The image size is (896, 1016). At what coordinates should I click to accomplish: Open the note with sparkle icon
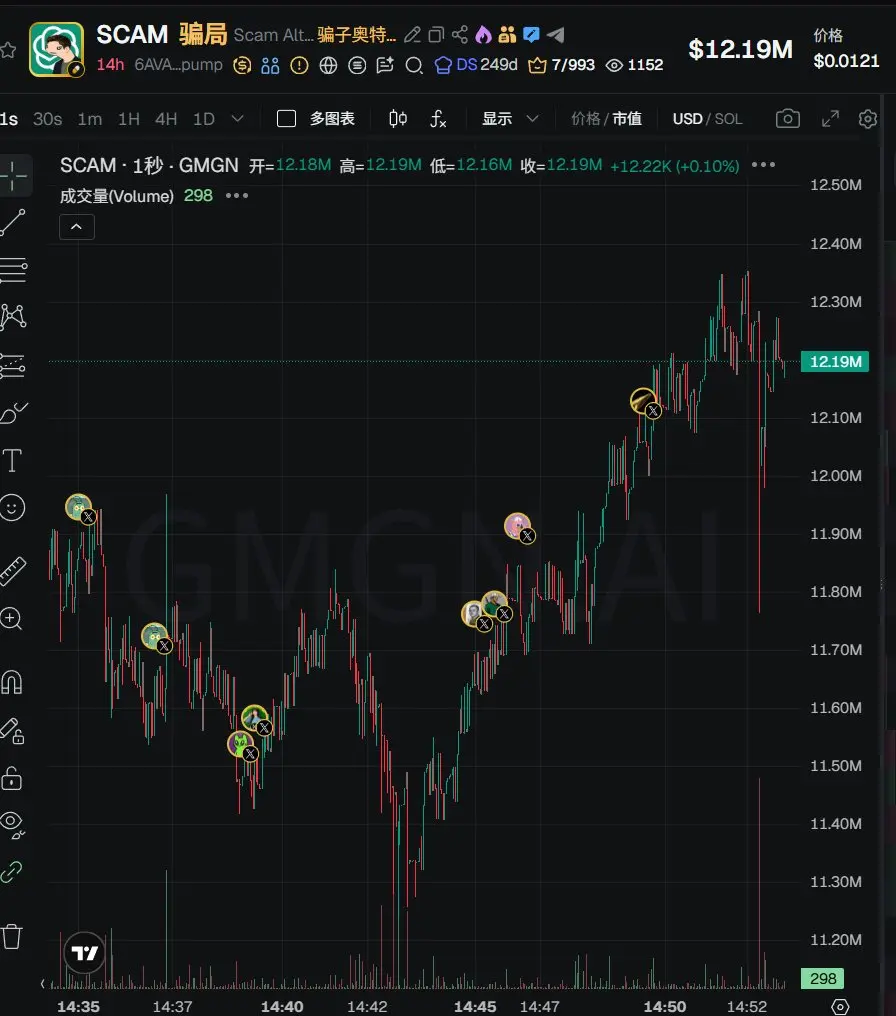[385, 65]
